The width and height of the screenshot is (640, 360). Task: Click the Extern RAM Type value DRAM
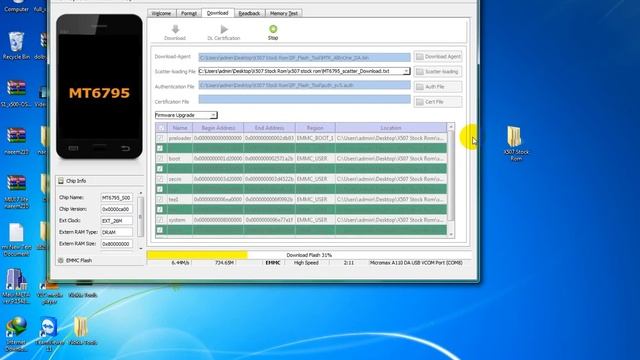pyautogui.click(x=116, y=232)
